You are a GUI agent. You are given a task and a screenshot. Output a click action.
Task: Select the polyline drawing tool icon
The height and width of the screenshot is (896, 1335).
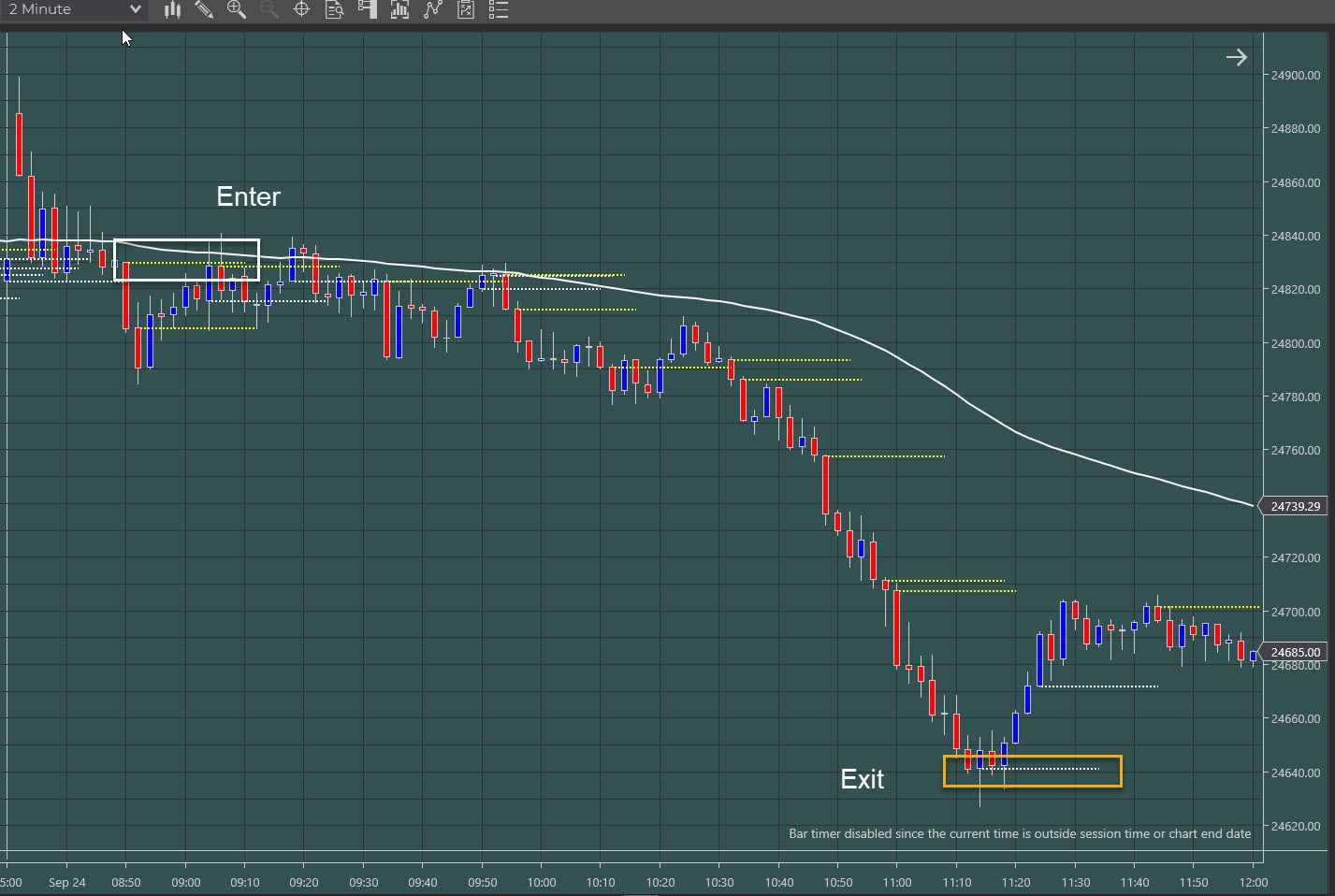pyautogui.click(x=432, y=10)
